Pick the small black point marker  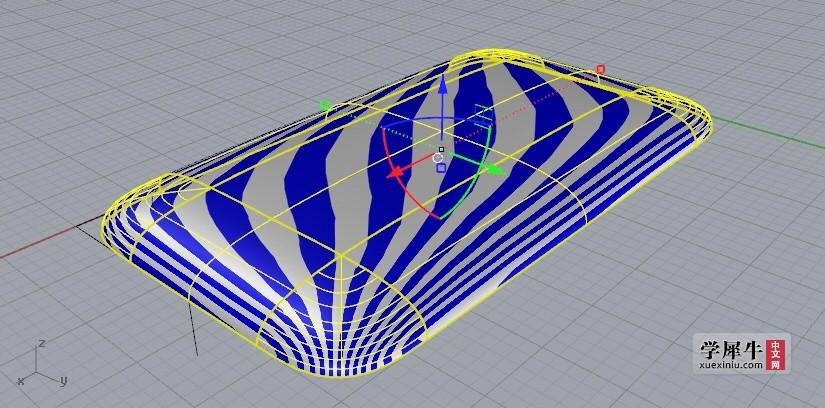coord(441,150)
